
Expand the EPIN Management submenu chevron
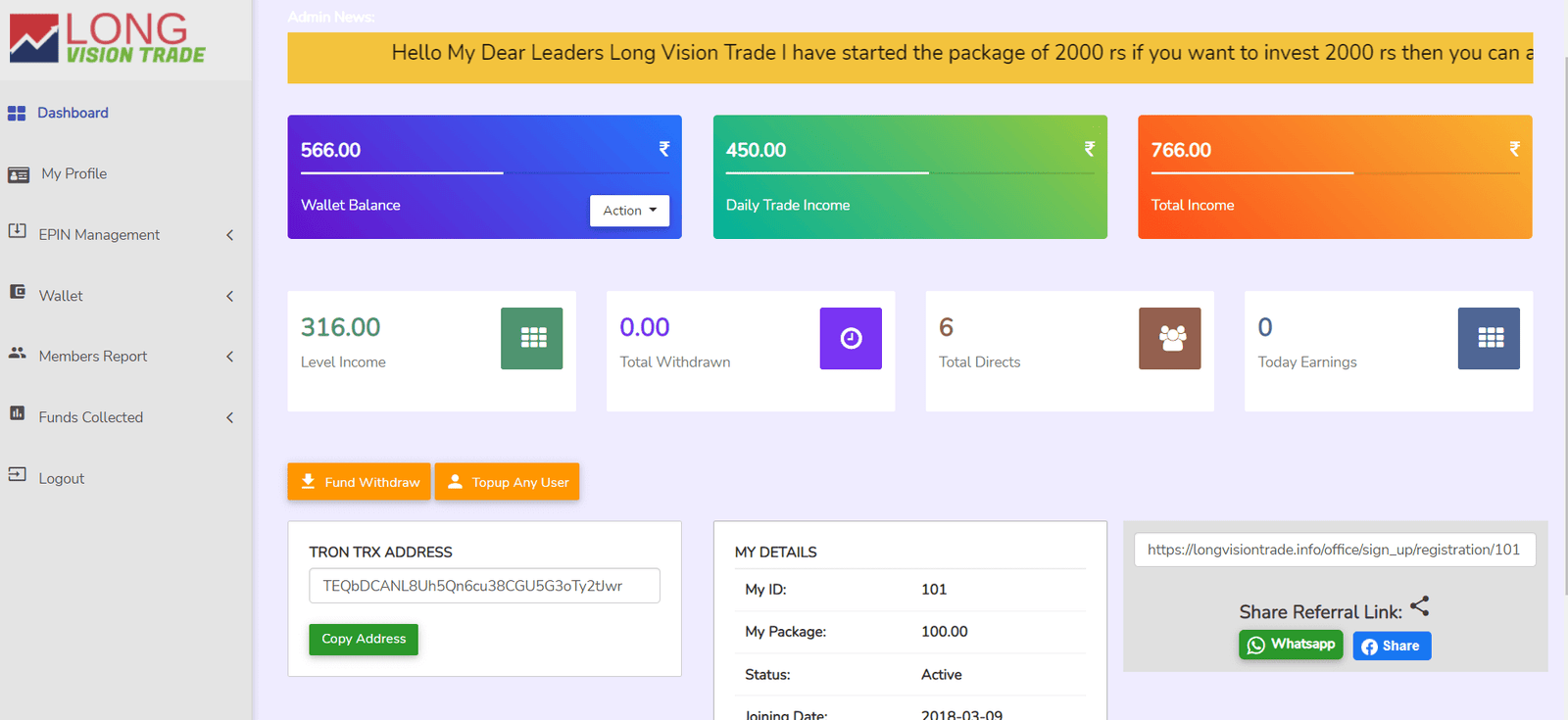point(230,235)
